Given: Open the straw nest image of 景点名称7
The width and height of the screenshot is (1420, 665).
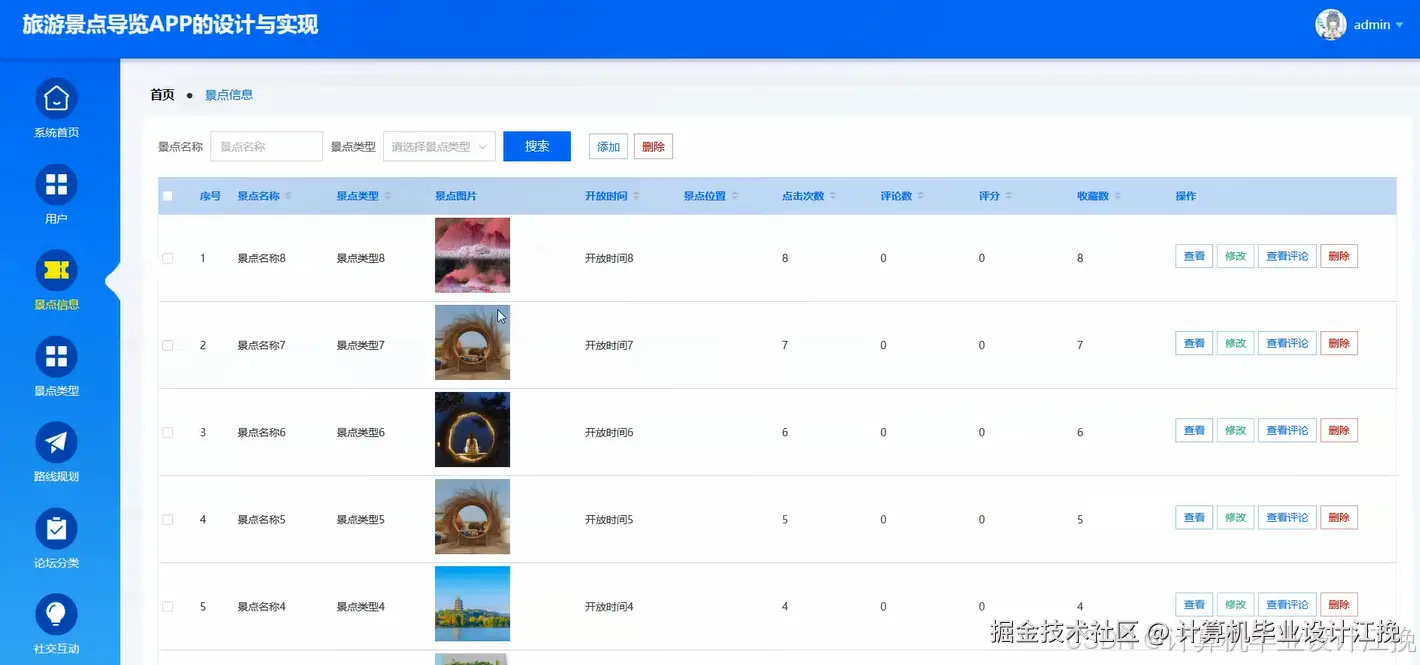Looking at the screenshot, I should (x=472, y=342).
